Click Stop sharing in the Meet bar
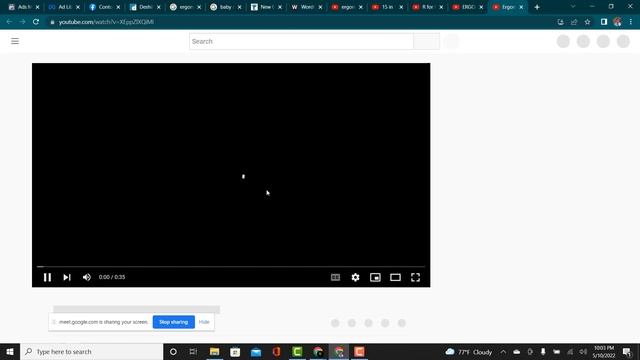The image size is (640, 360). [x=173, y=322]
